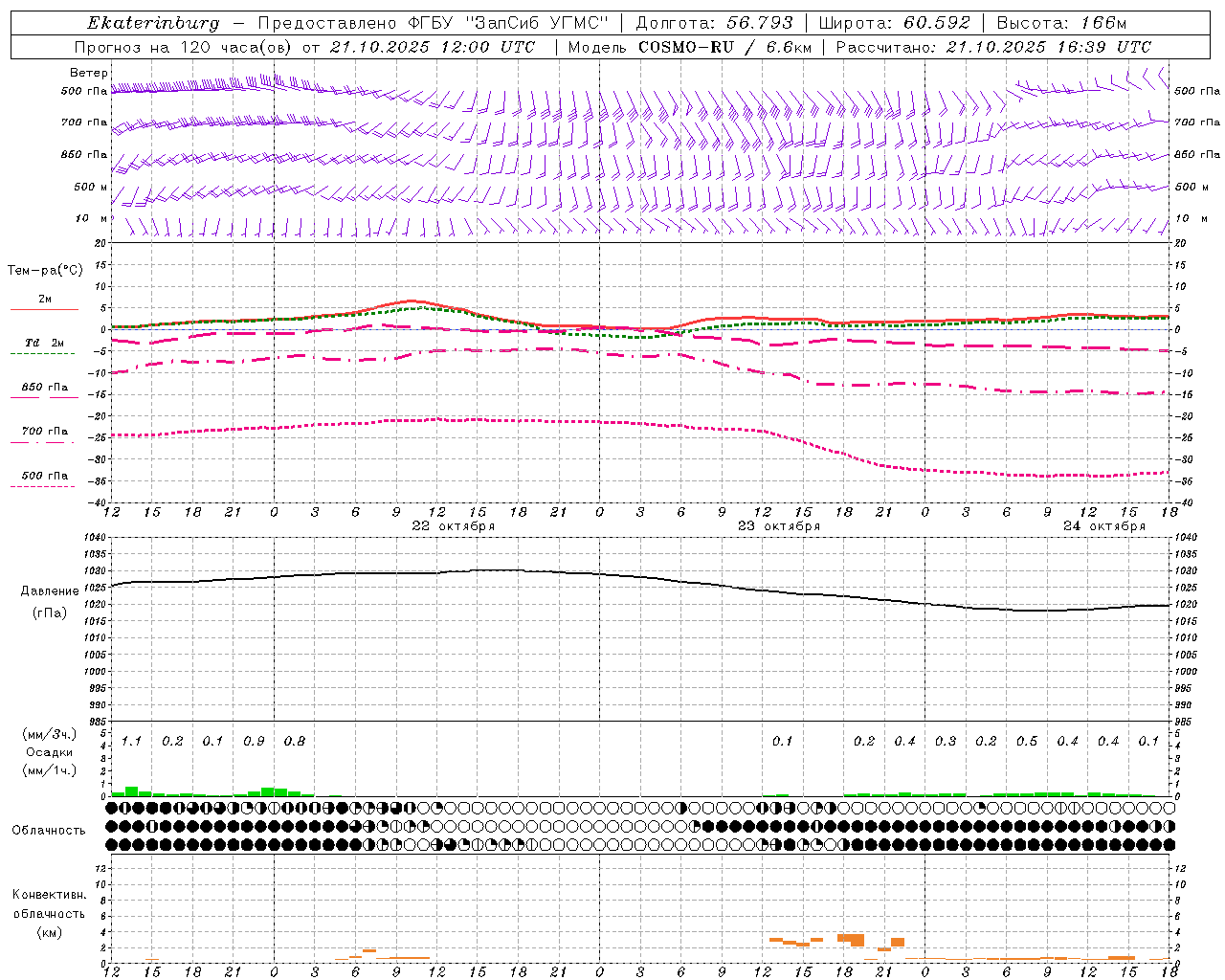Click the "Рассчитано: 21.10.2025 16:39 UTC" text

point(993,47)
